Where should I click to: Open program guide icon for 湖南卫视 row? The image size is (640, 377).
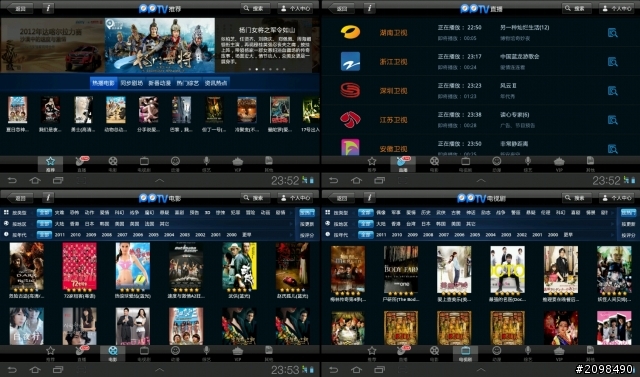612,33
